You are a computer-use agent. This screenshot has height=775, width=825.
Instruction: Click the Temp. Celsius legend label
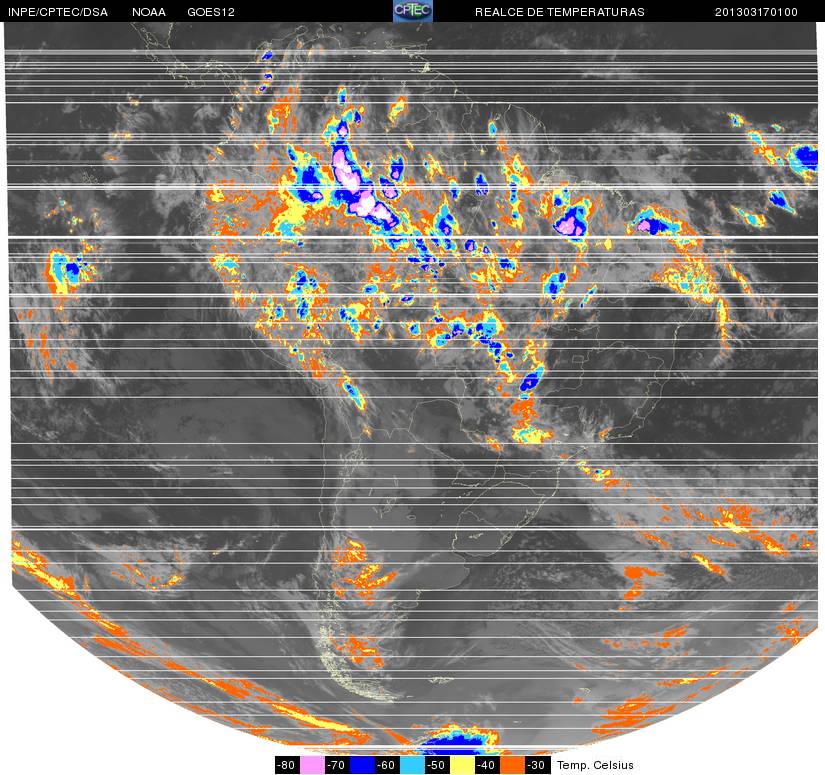click(595, 764)
